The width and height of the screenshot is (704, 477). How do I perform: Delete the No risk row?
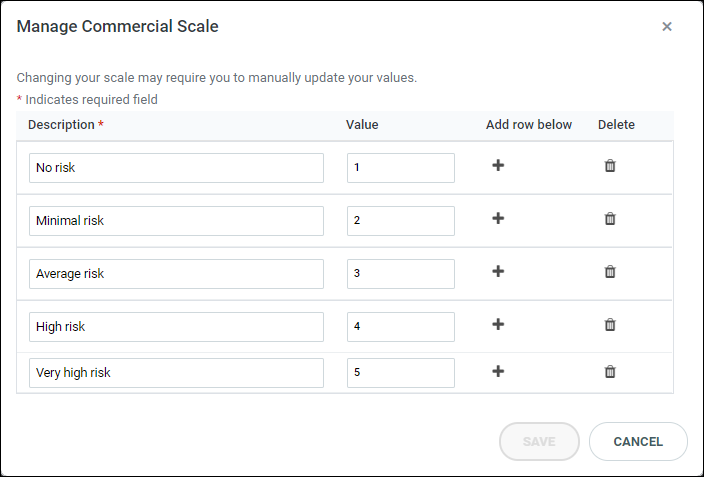pos(610,166)
